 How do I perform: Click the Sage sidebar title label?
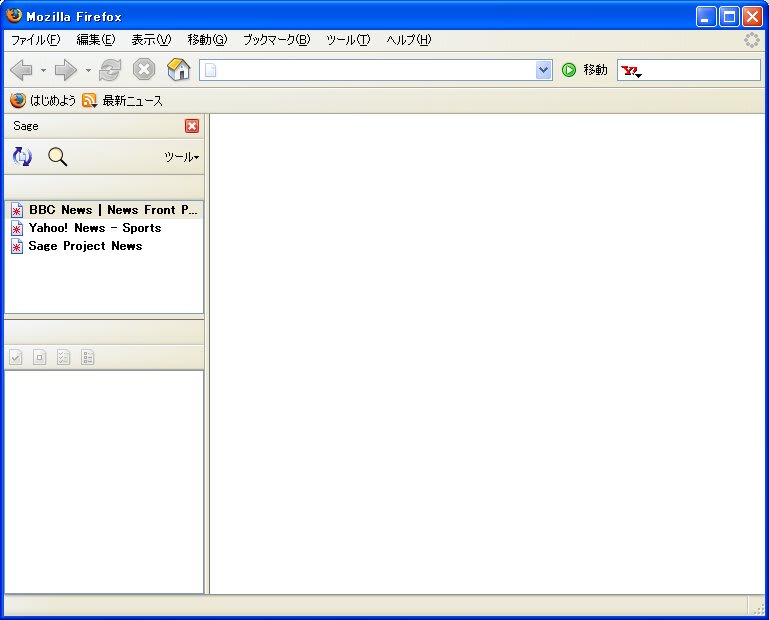pos(26,126)
